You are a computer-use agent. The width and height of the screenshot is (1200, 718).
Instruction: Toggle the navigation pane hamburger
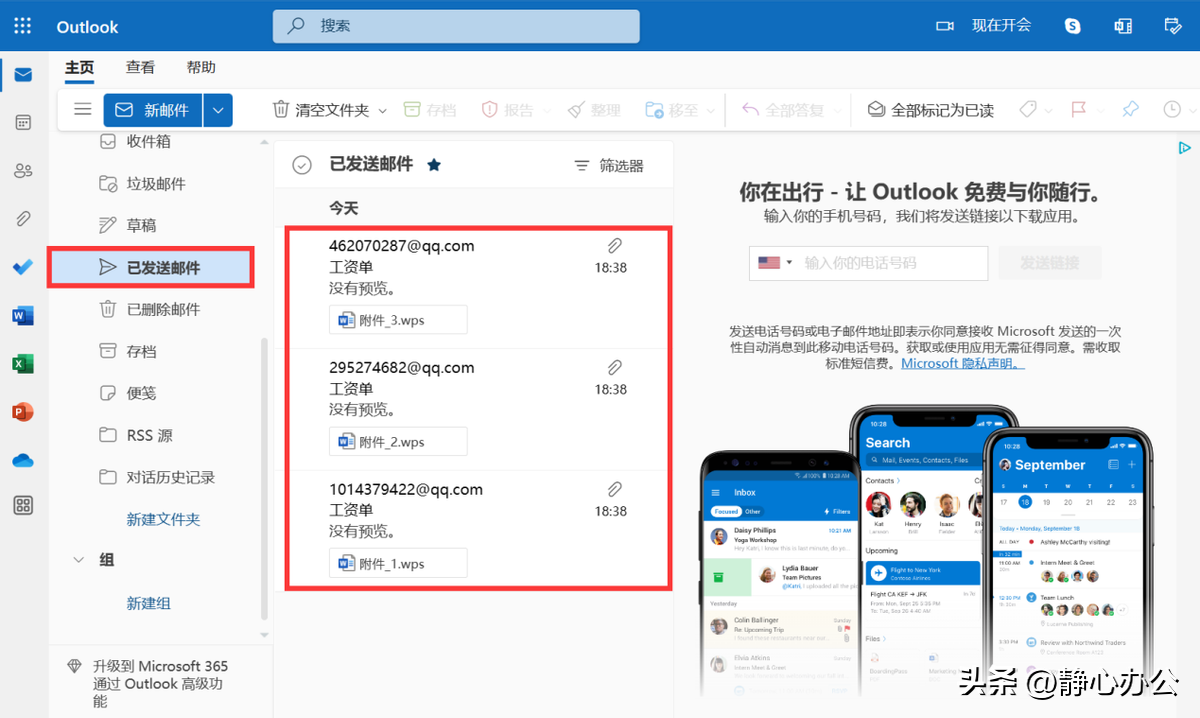83,110
